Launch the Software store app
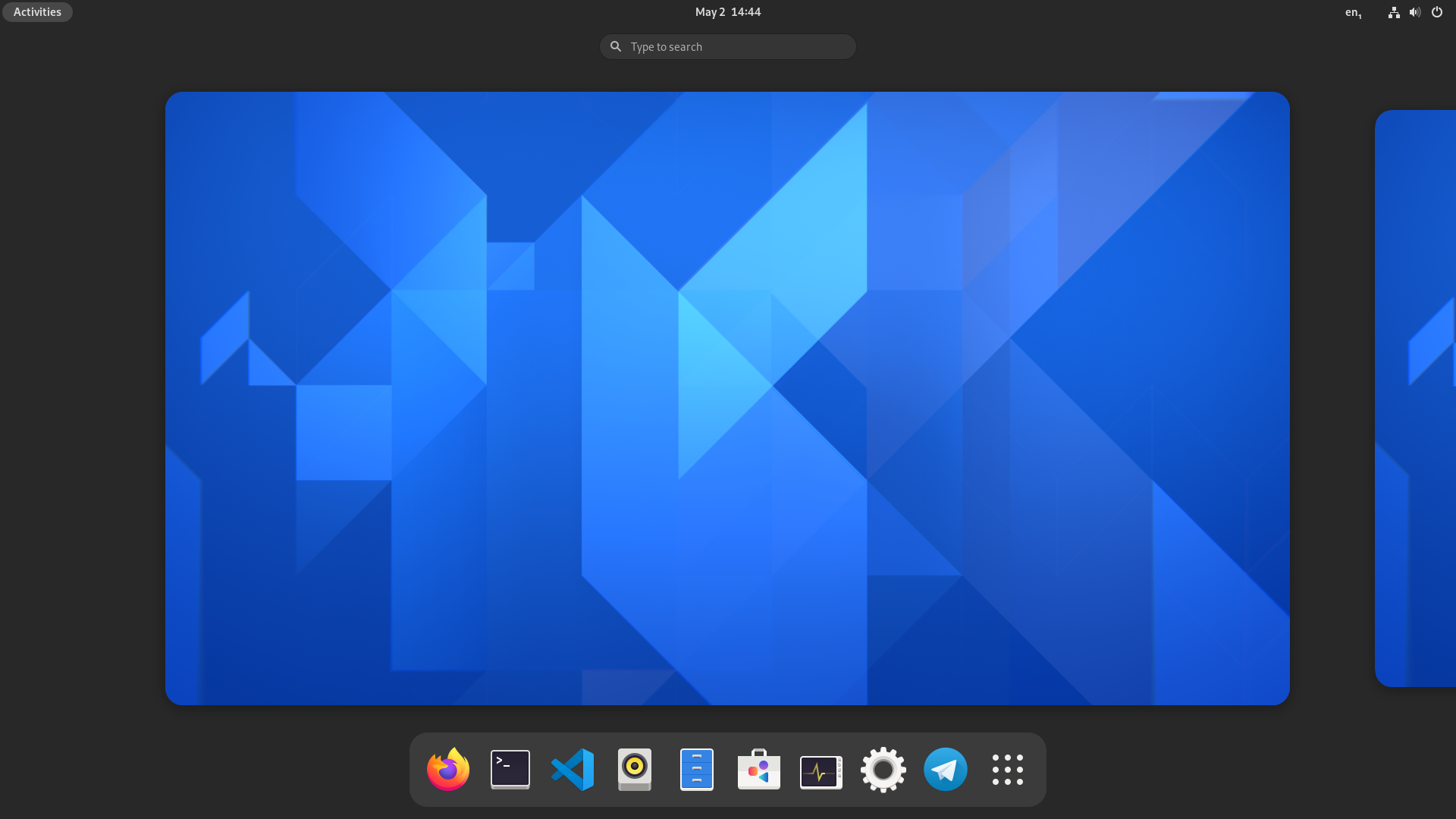 coord(759,770)
